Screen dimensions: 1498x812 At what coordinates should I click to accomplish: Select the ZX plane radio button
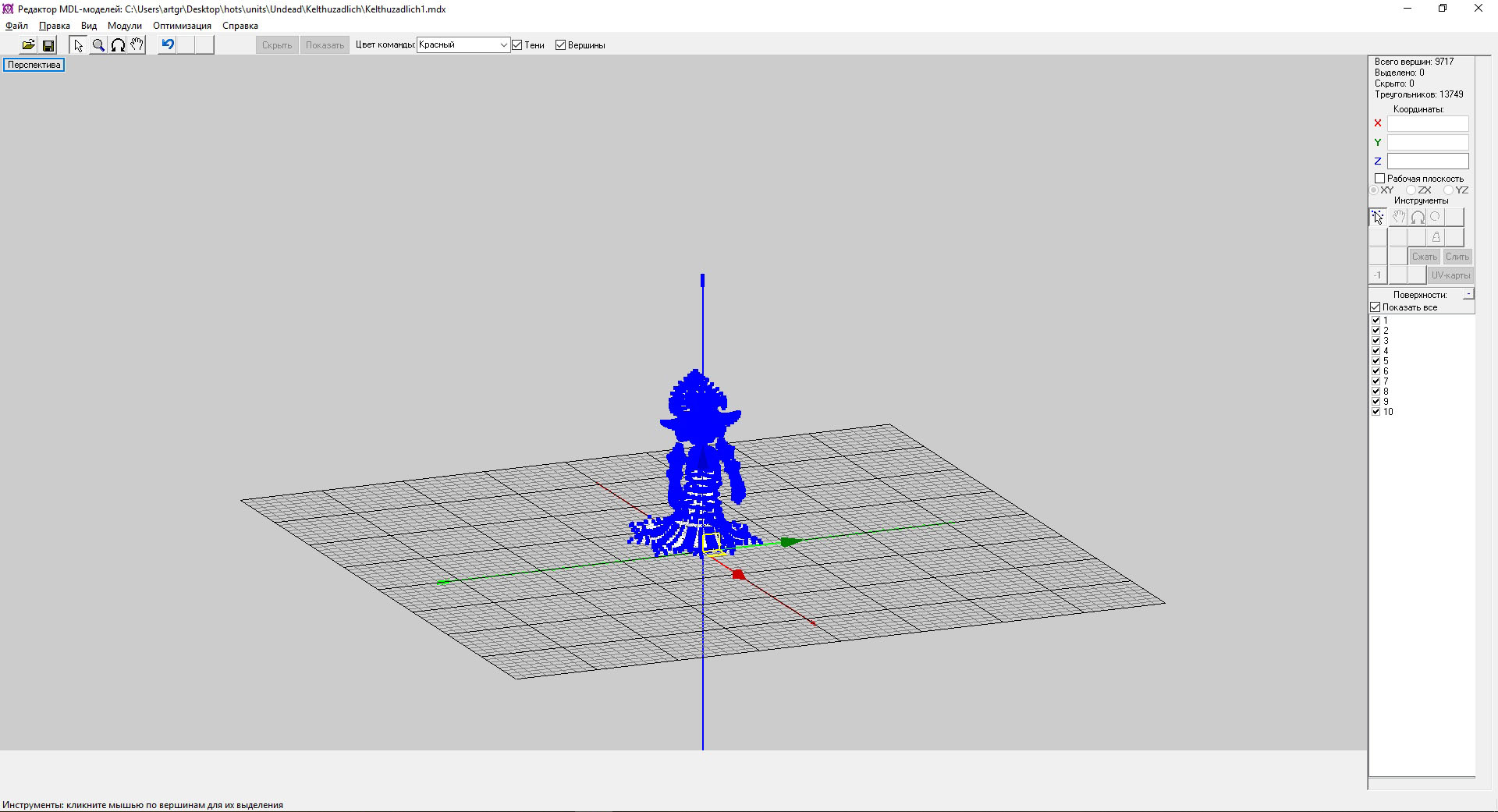point(1411,190)
